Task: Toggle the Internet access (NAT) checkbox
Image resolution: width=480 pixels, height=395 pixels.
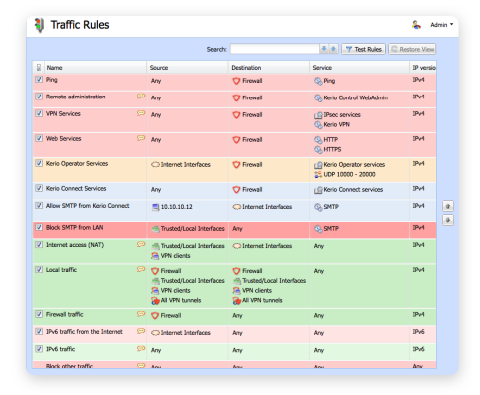Action: coord(39,244)
